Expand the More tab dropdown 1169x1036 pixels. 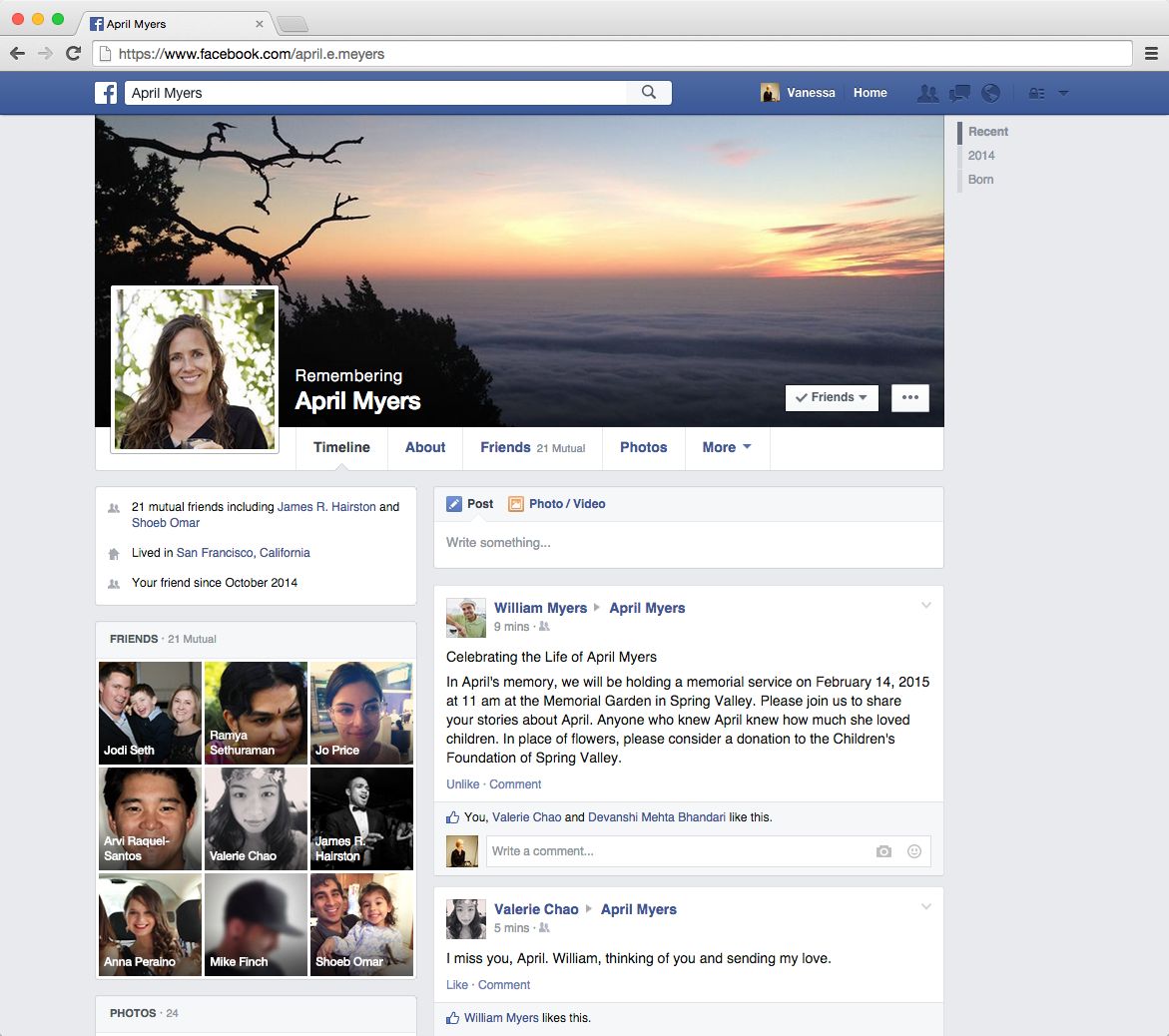coord(727,447)
